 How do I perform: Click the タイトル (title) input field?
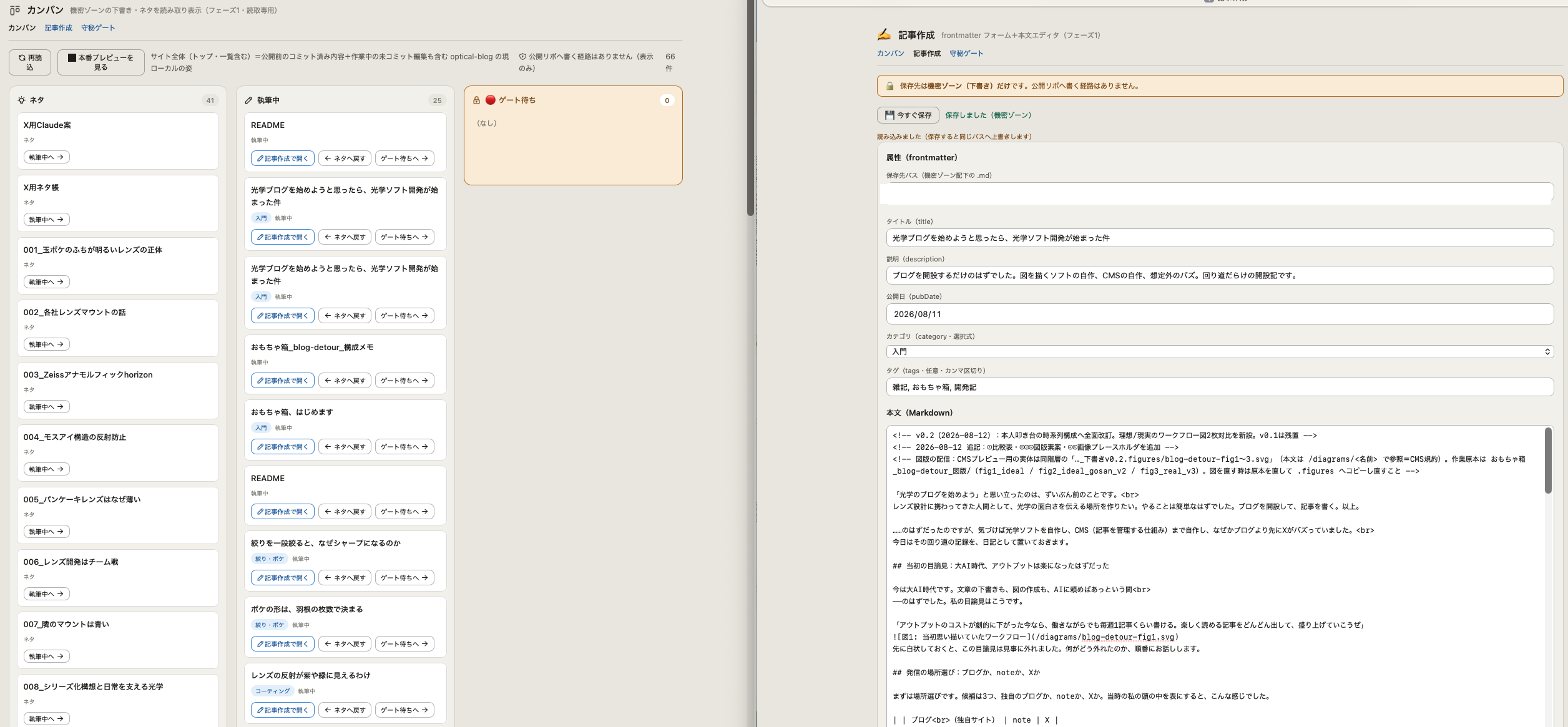coord(1220,238)
